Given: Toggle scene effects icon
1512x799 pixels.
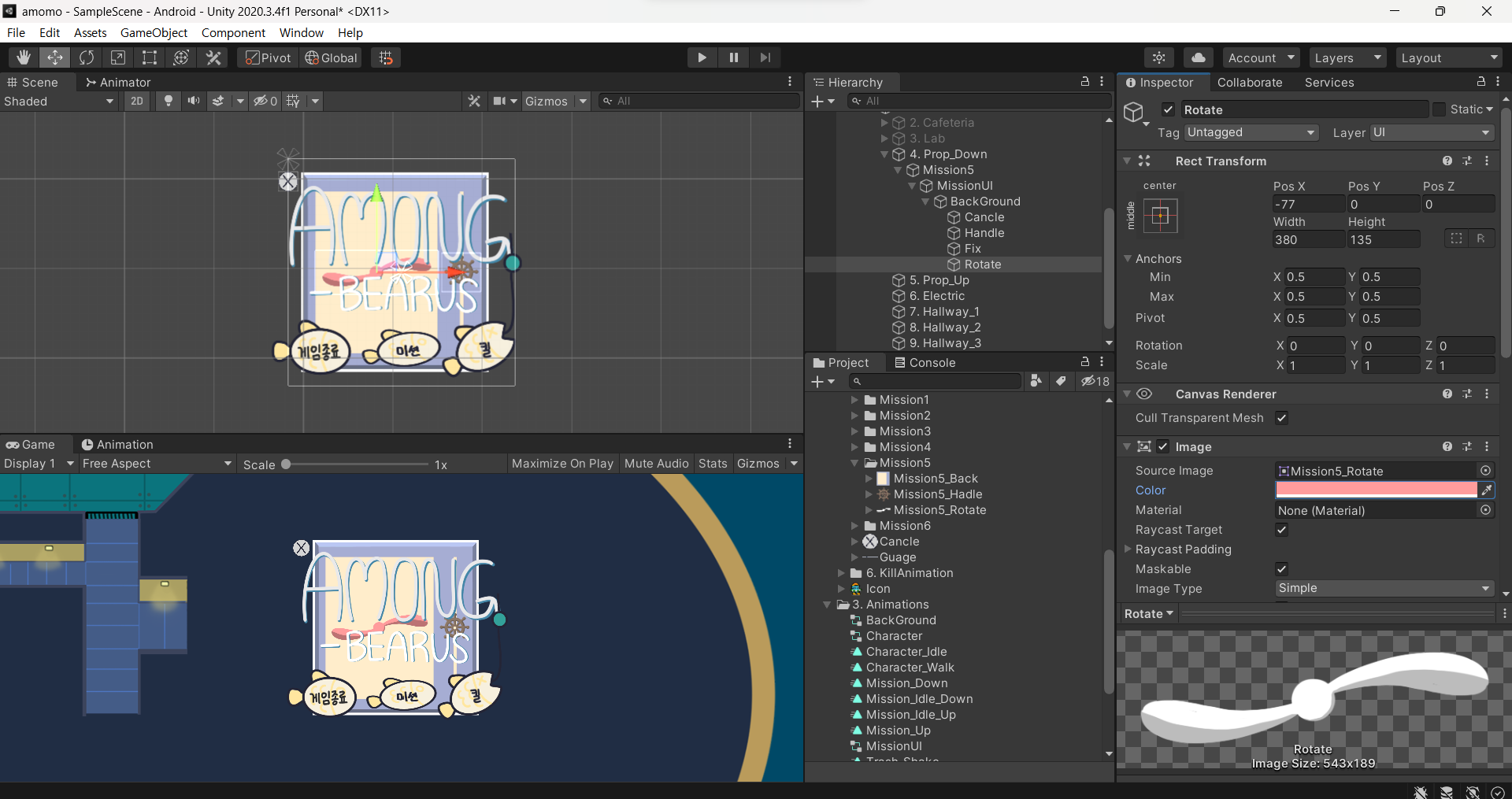Looking at the screenshot, I should [x=218, y=101].
